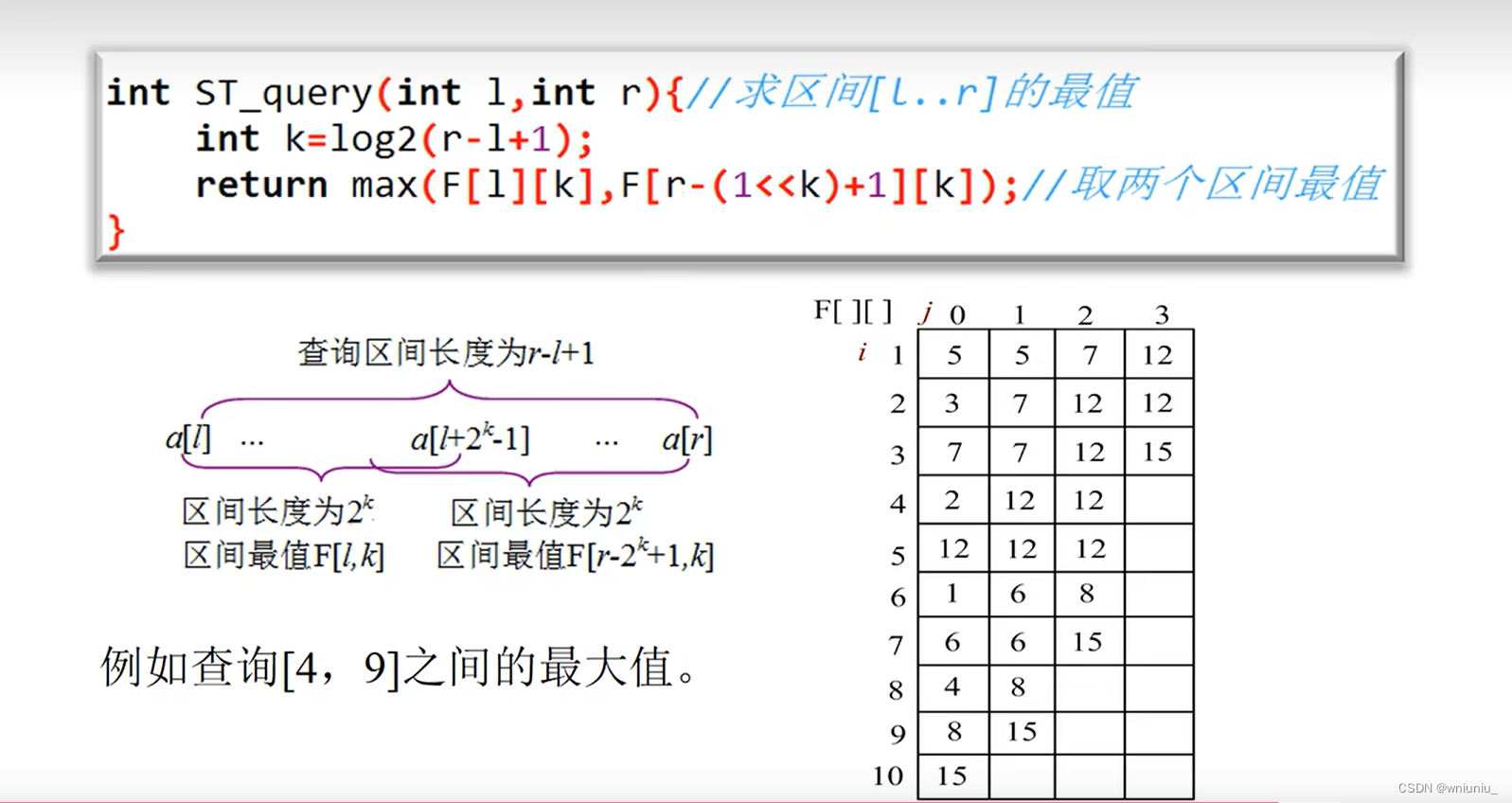Screen dimensions: 1512x803
Task: Click column header '0' of the F table
Action: coord(957,314)
